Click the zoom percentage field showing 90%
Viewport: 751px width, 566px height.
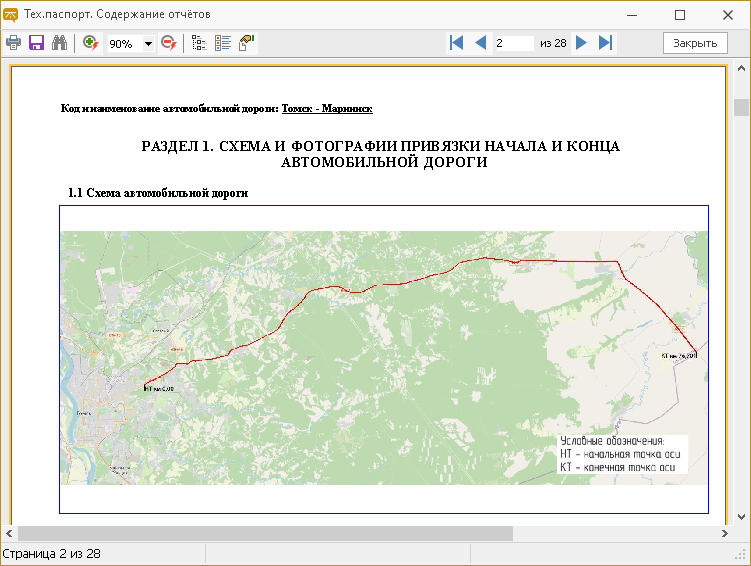[122, 44]
